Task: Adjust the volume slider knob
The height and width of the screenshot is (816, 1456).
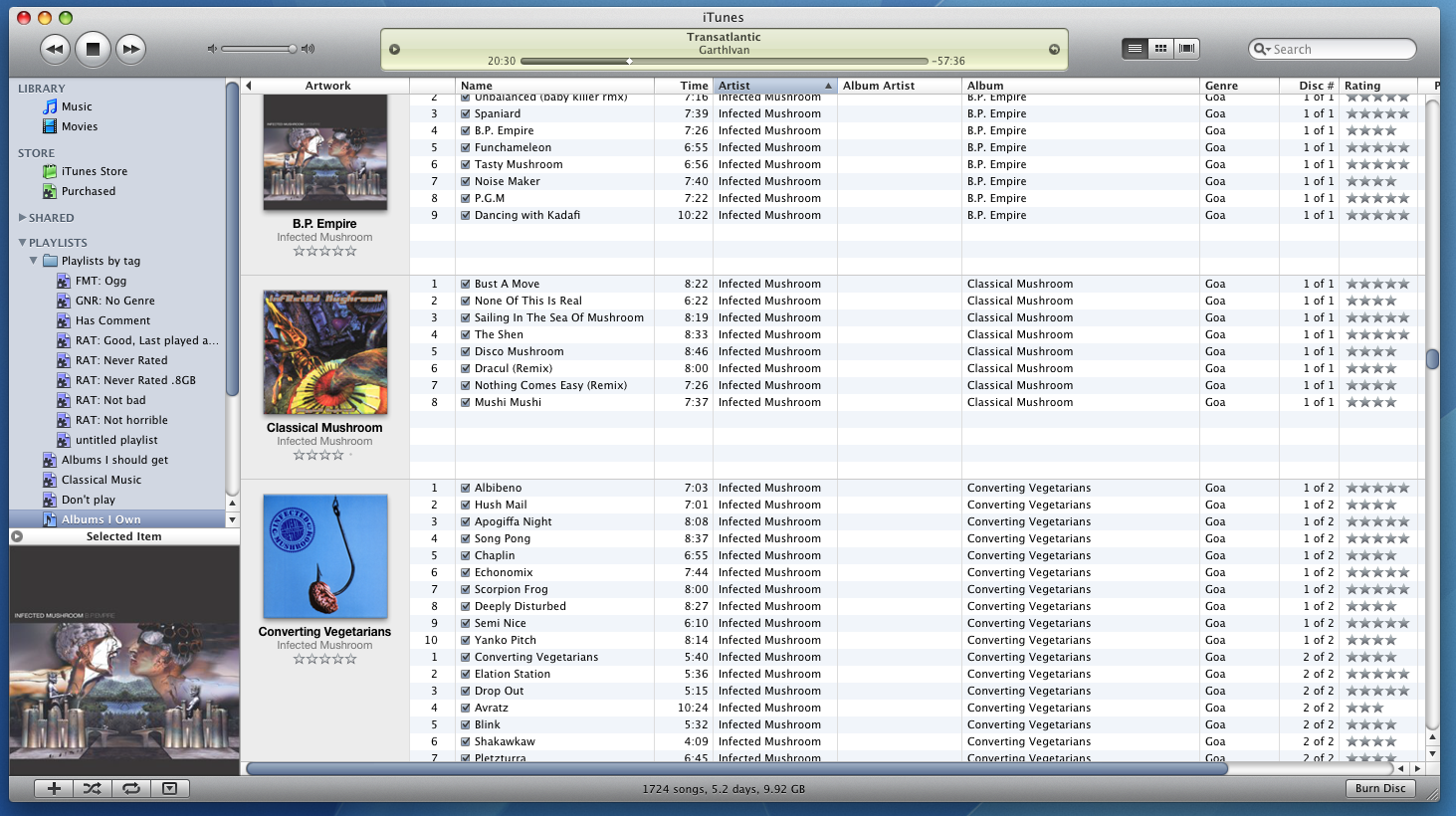Action: [292, 49]
